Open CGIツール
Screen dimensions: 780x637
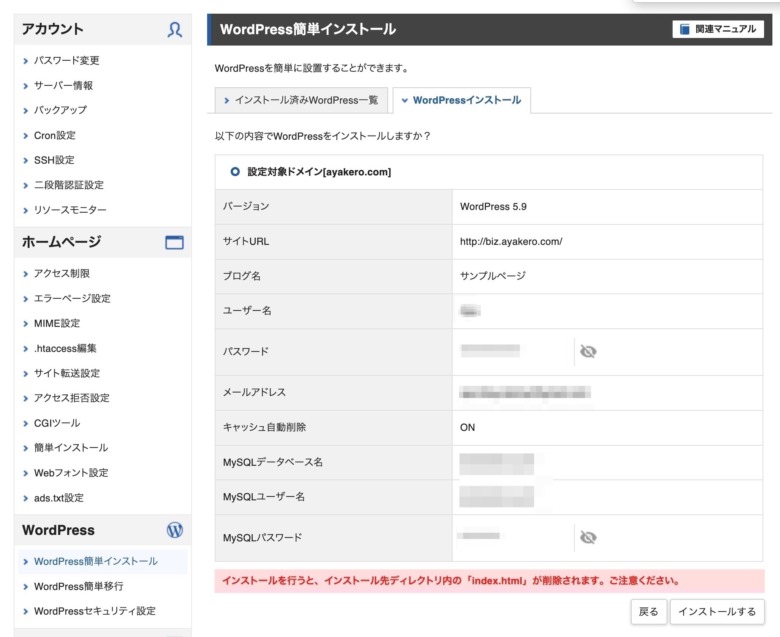click(x=57, y=423)
